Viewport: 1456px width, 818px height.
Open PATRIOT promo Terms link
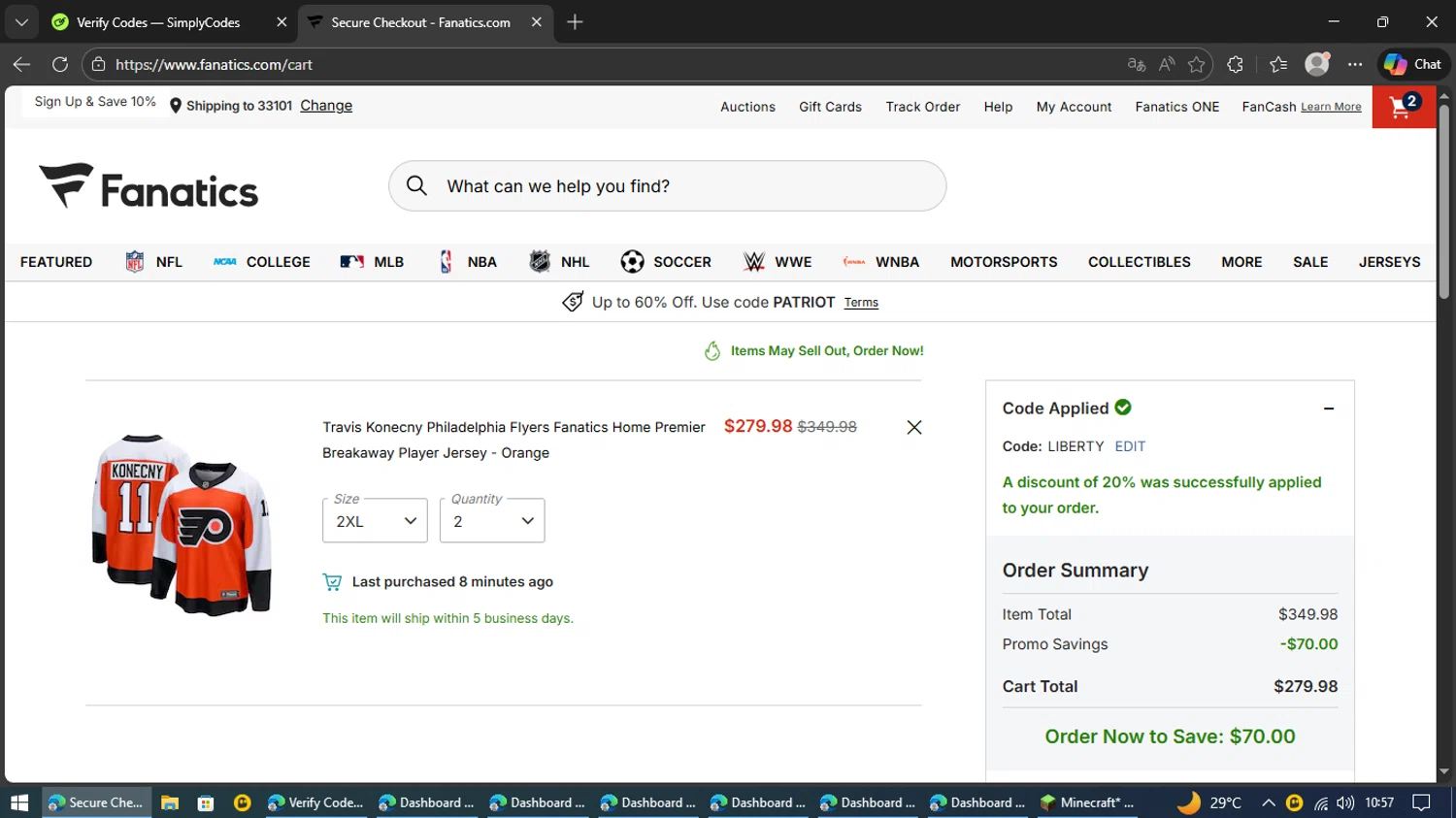(861, 303)
